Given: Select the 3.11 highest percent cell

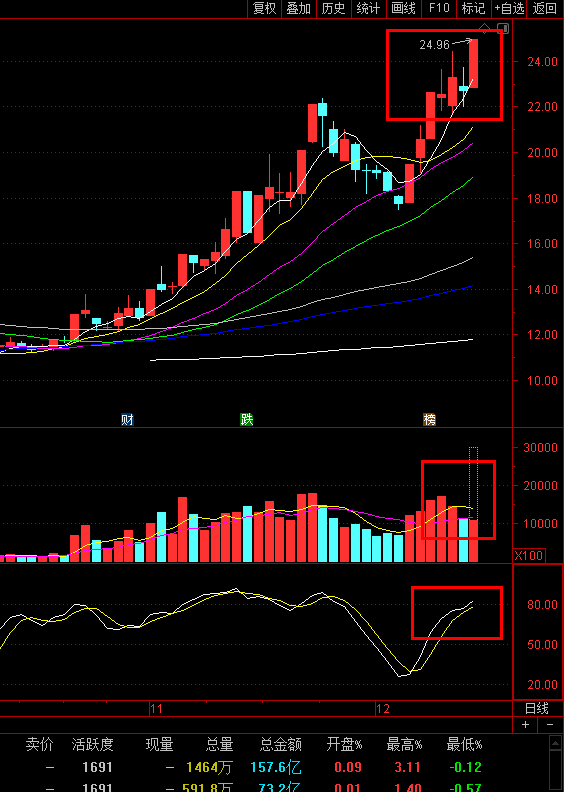Looking at the screenshot, I should 407,768.
